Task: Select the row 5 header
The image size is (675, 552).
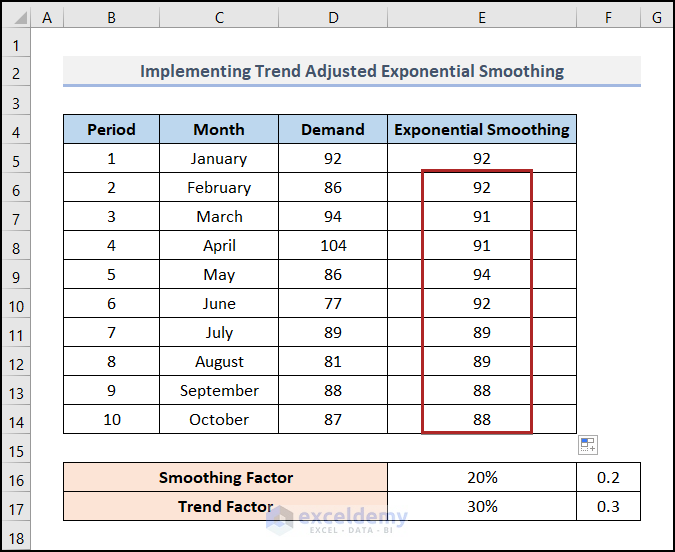Action: [16, 159]
